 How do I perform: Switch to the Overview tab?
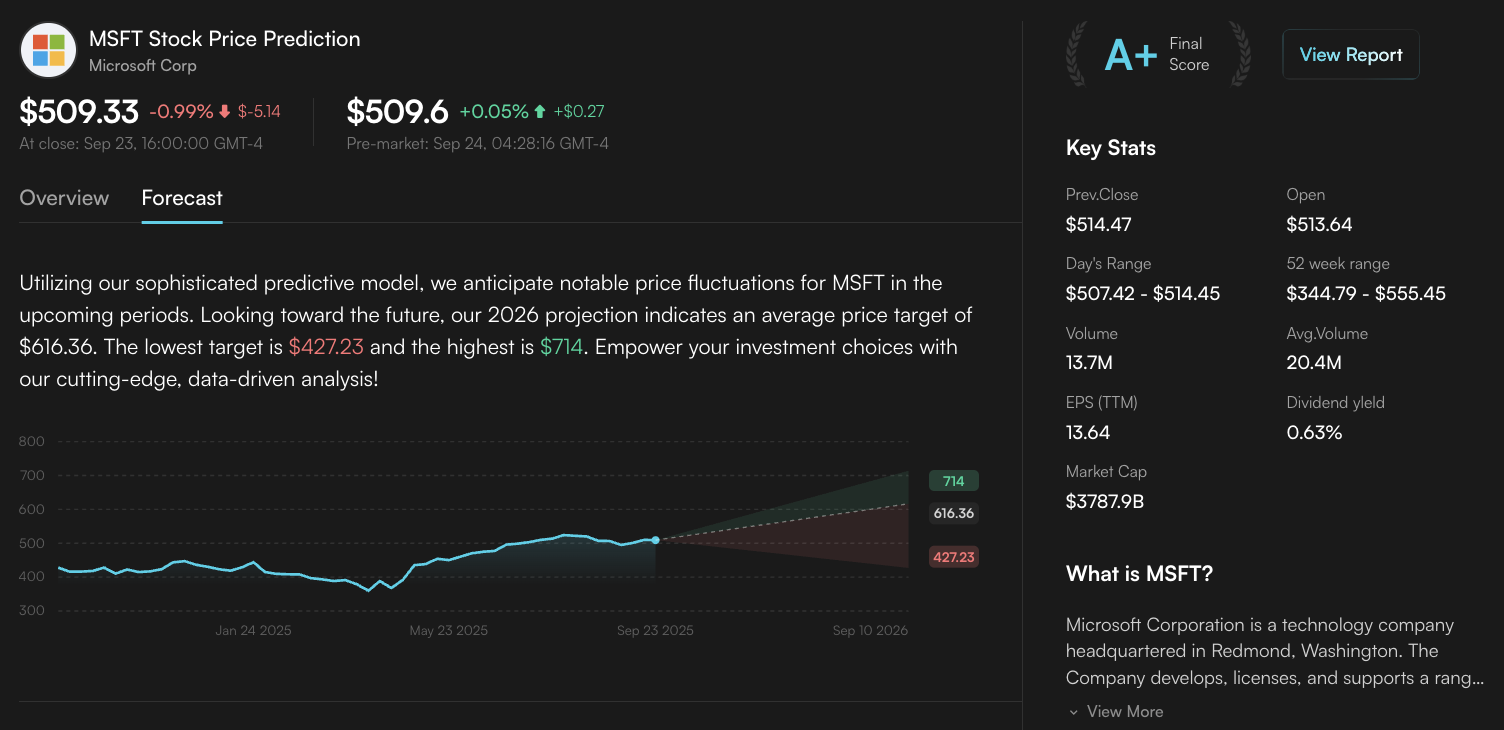click(x=64, y=198)
